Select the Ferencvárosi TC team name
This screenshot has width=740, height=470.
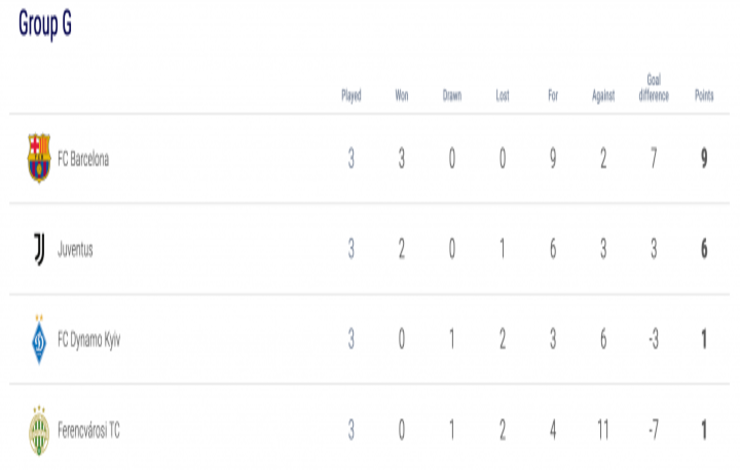click(90, 431)
